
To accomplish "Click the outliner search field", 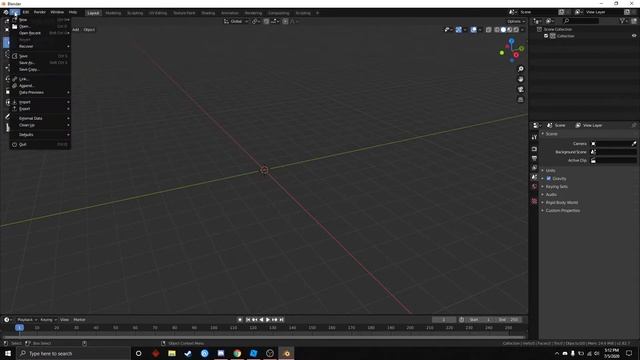I will pos(581,21).
